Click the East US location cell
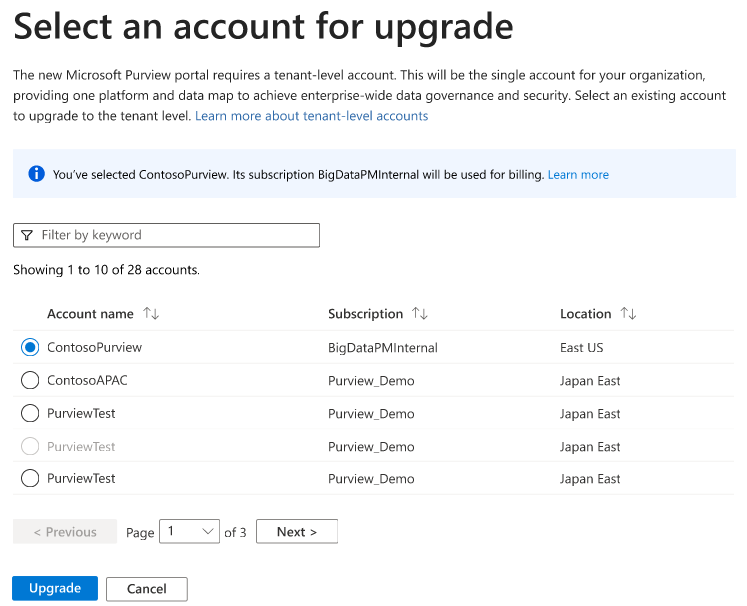The height and width of the screenshot is (606, 747). (582, 348)
